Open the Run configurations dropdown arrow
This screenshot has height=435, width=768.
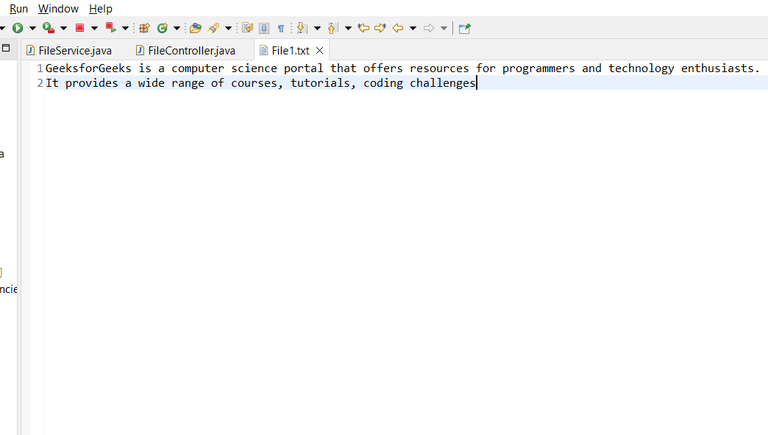click(x=33, y=28)
